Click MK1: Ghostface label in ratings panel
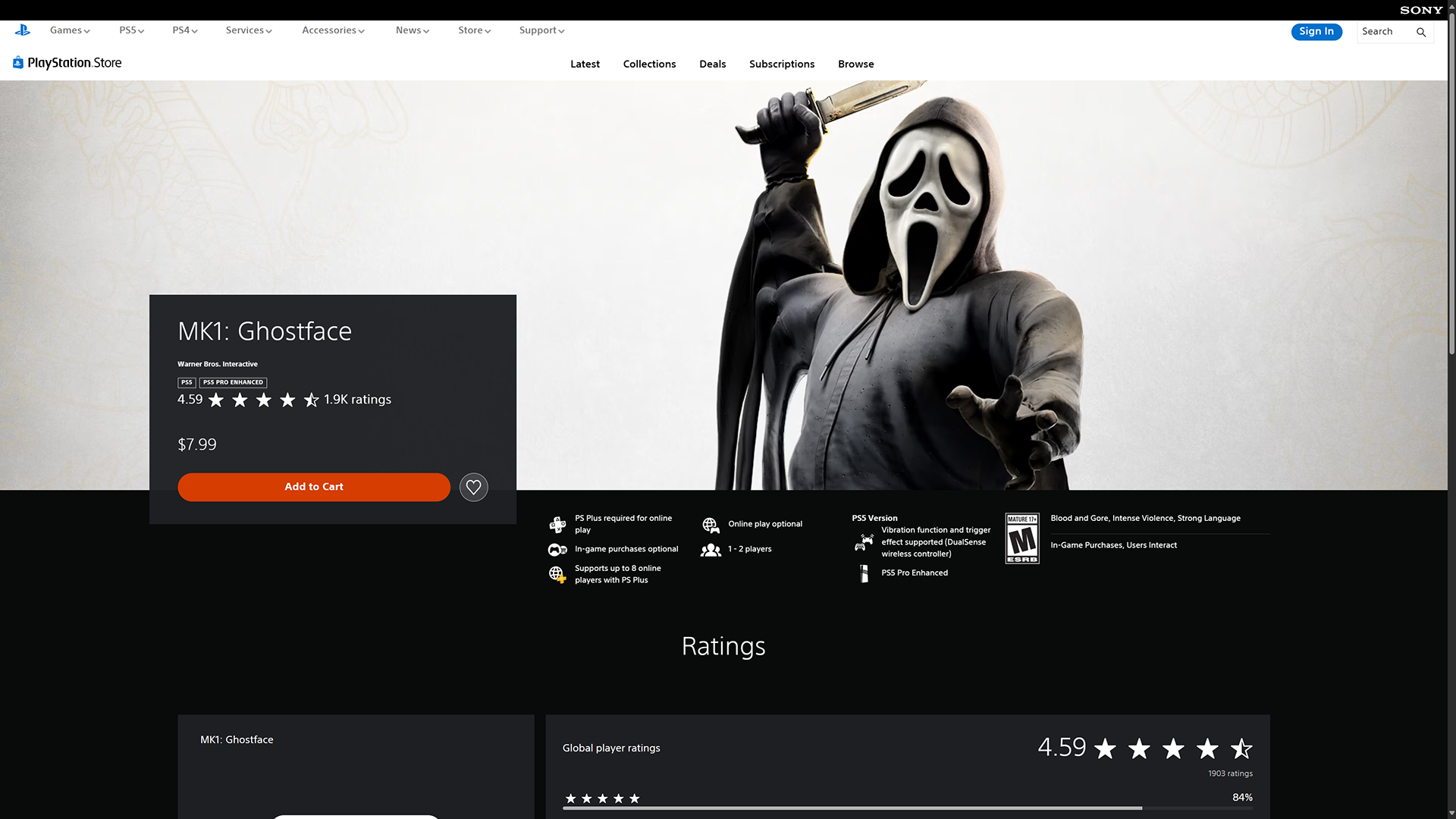This screenshot has height=819, width=1456. (237, 740)
